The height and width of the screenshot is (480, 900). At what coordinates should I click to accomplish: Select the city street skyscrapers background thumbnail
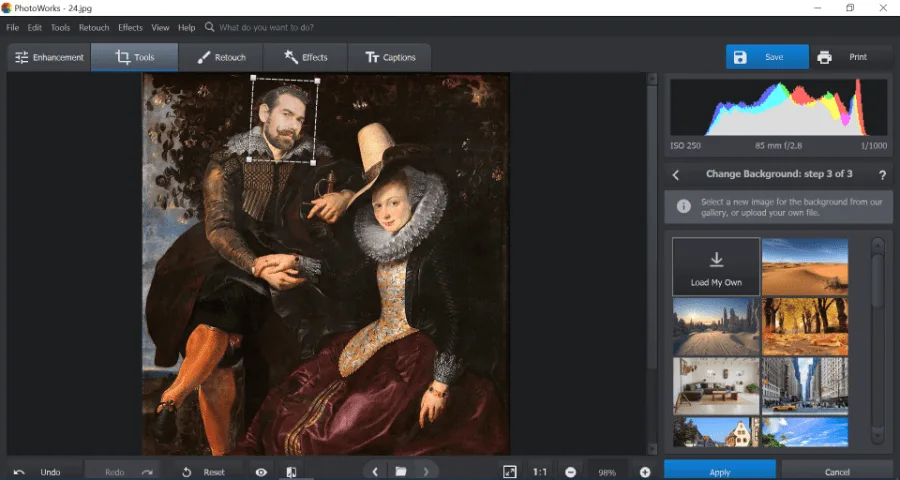click(x=805, y=386)
